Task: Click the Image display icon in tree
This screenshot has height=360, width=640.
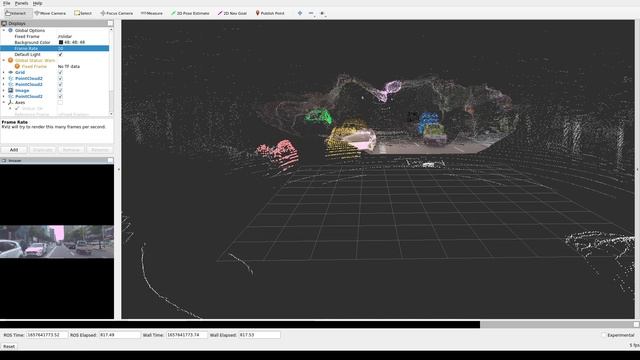Action: coord(11,90)
